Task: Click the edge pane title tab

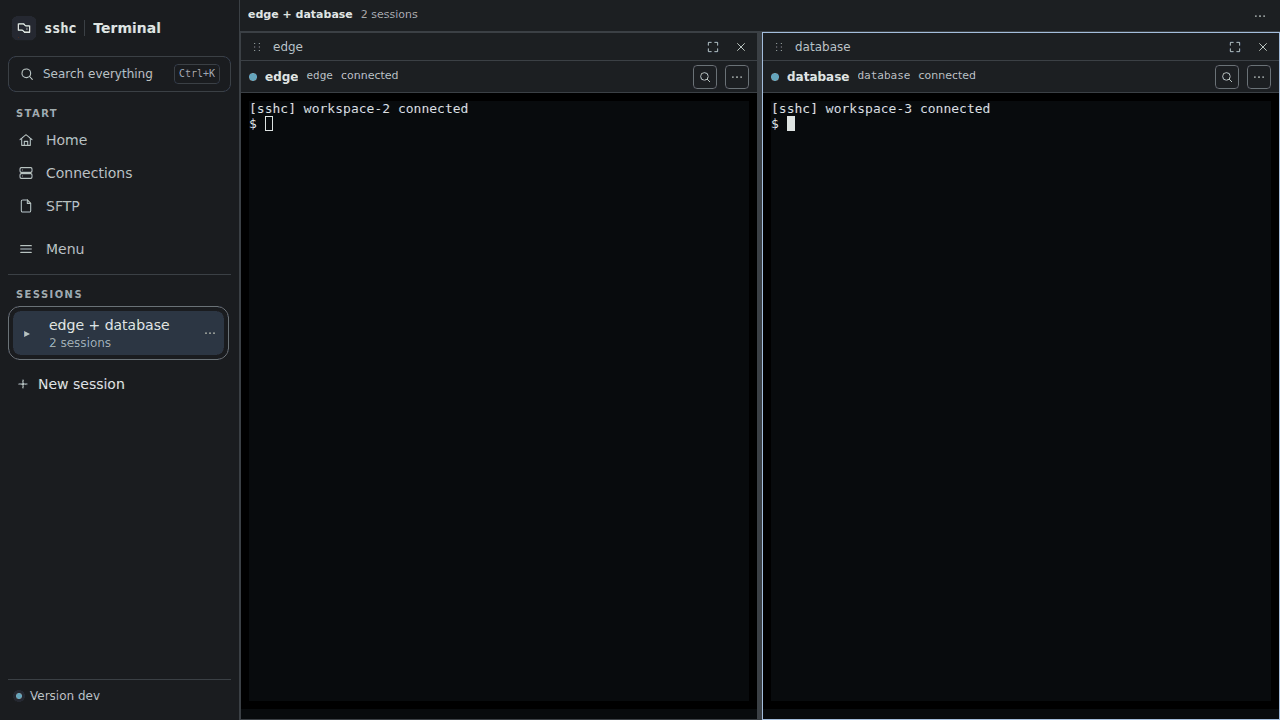Action: coord(288,47)
